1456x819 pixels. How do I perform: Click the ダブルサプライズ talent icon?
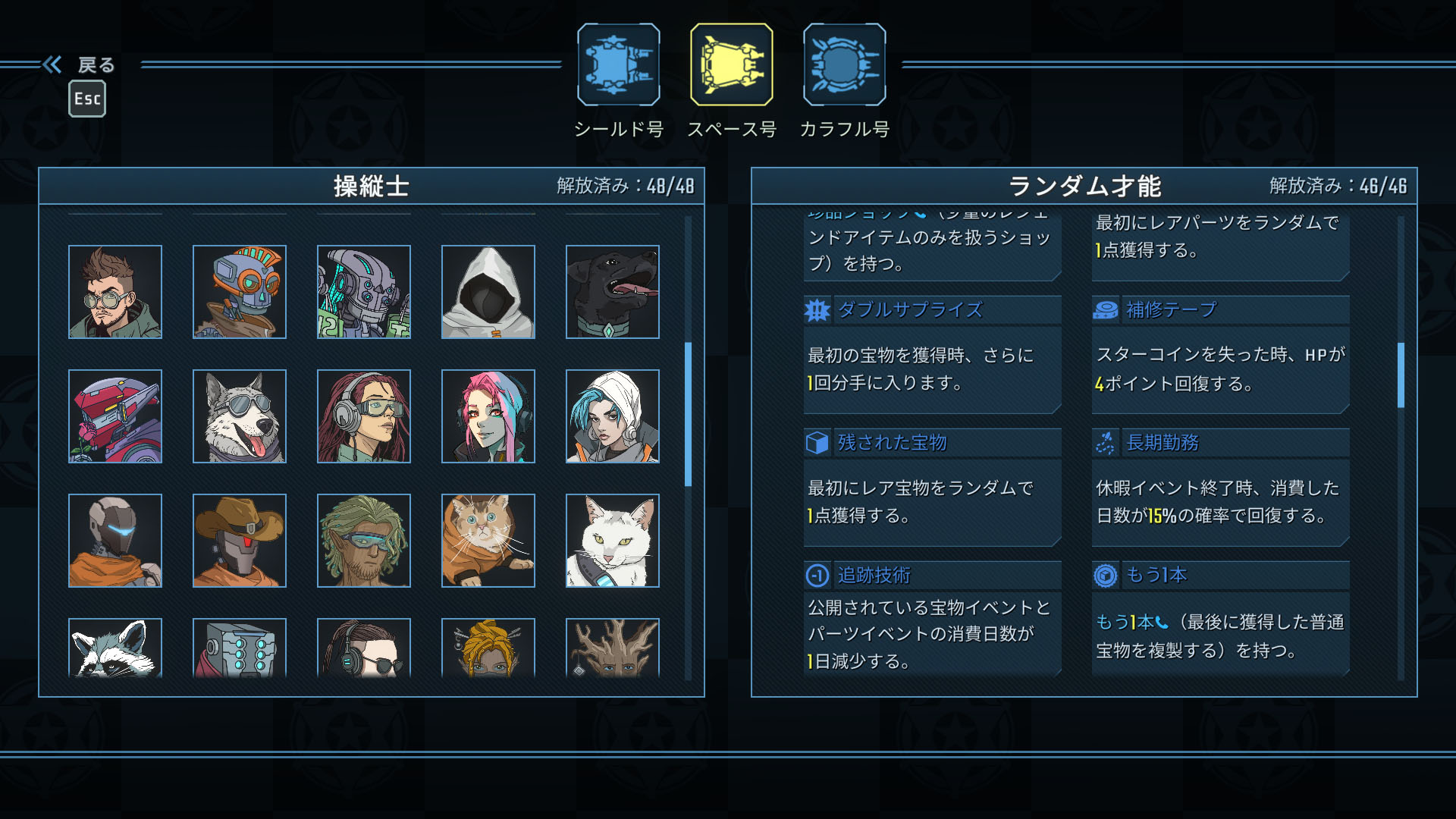pyautogui.click(x=817, y=310)
